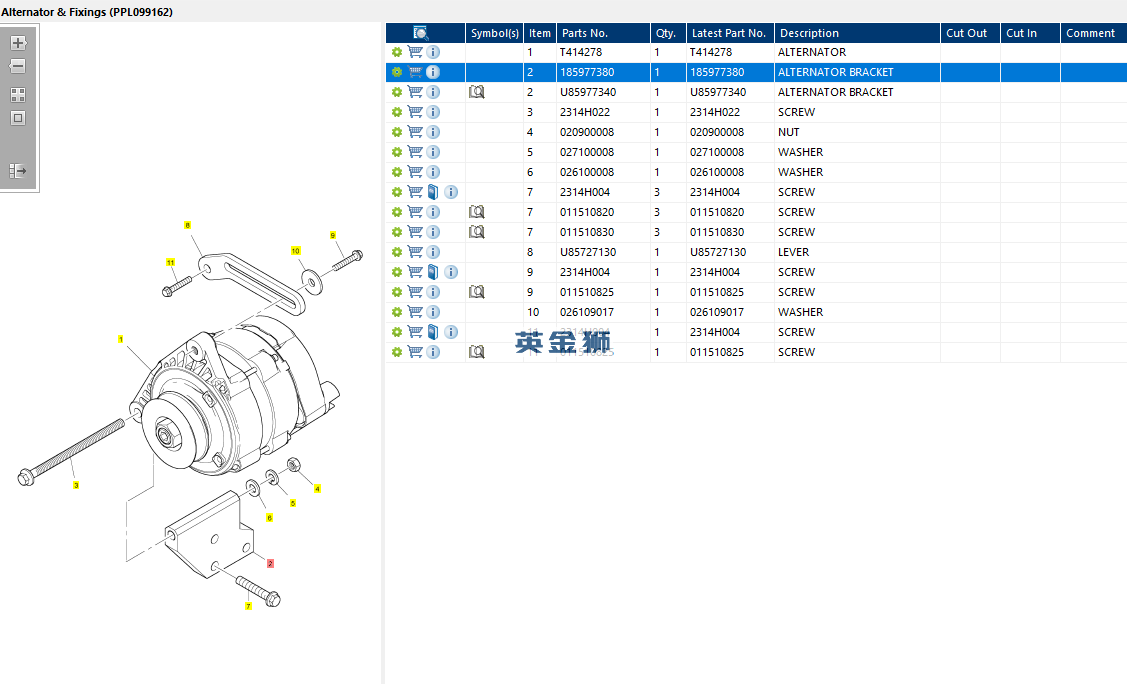Viewport: 1127px width, 684px height.
Task: Click the Description column header
Action: pyautogui.click(x=809, y=33)
